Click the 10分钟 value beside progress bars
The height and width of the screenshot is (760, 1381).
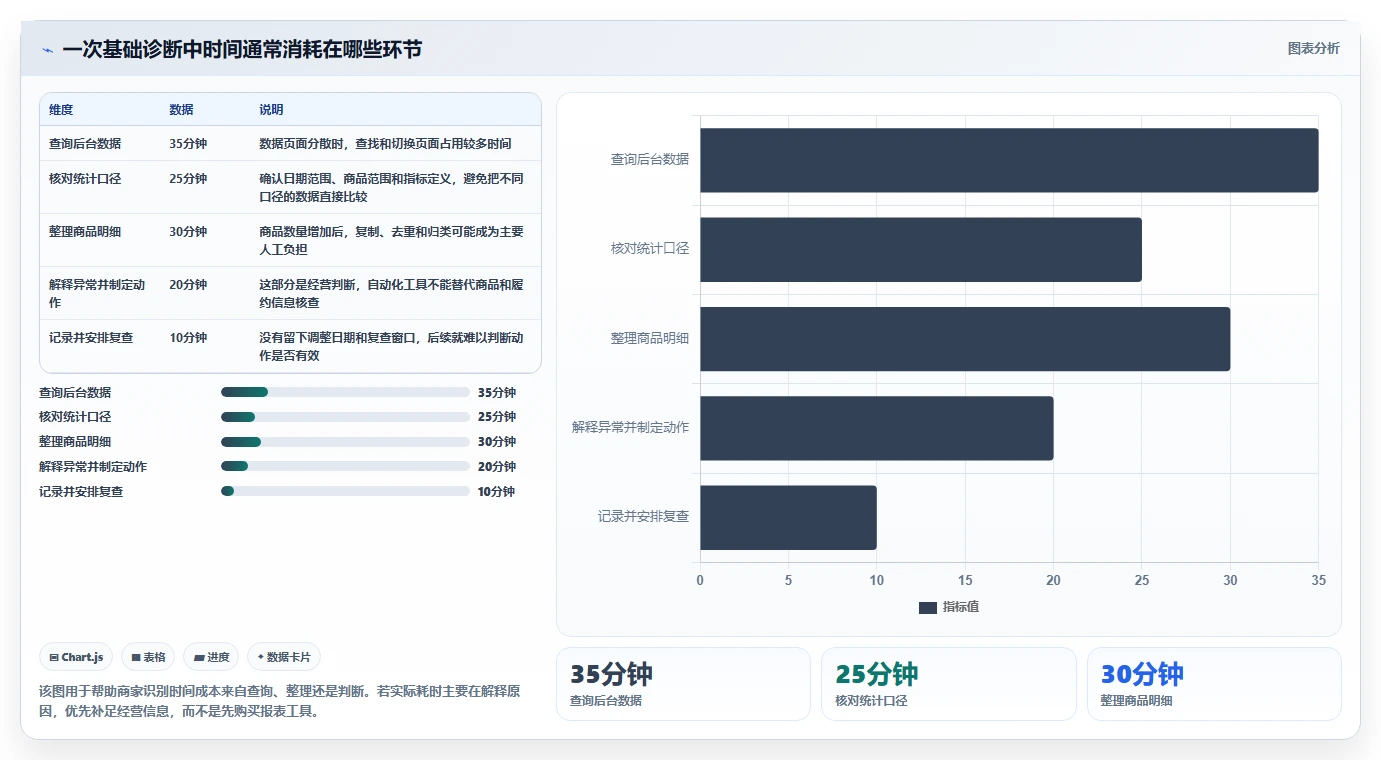tap(496, 492)
